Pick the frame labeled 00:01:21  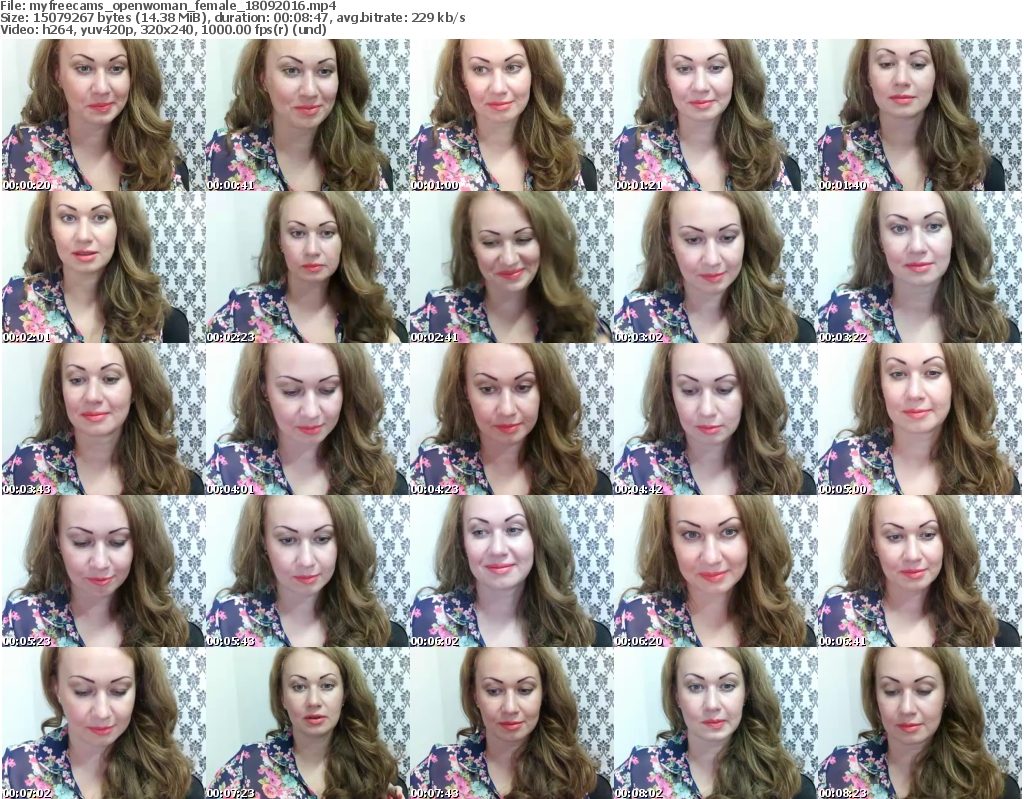[716, 115]
